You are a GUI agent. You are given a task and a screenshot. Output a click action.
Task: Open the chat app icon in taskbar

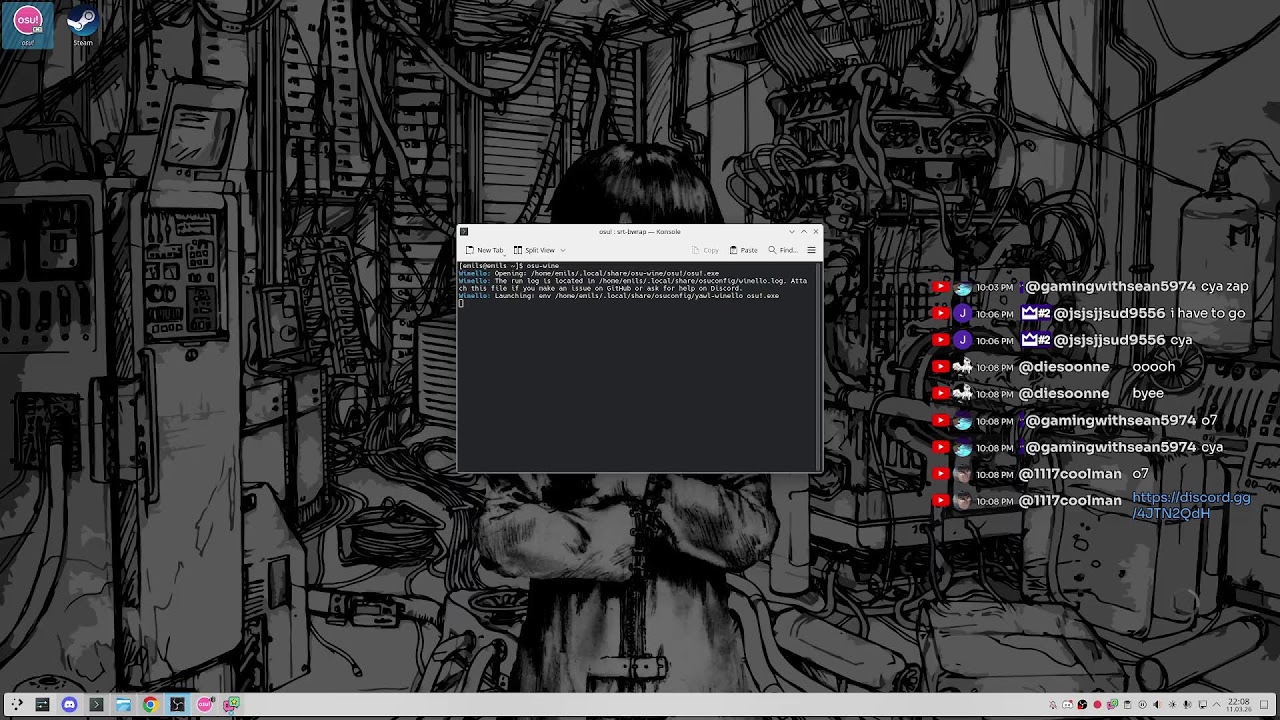(231, 705)
